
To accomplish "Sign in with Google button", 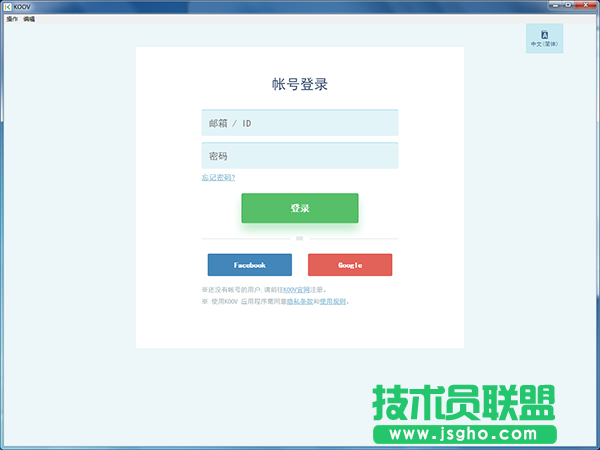I will (x=350, y=265).
